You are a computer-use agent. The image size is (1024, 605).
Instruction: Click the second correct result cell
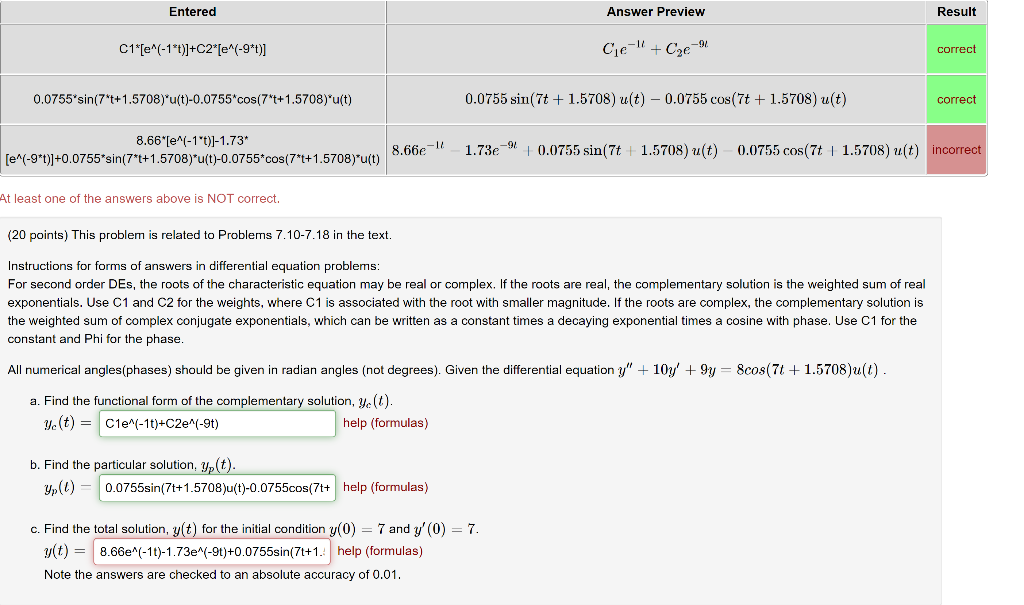956,99
